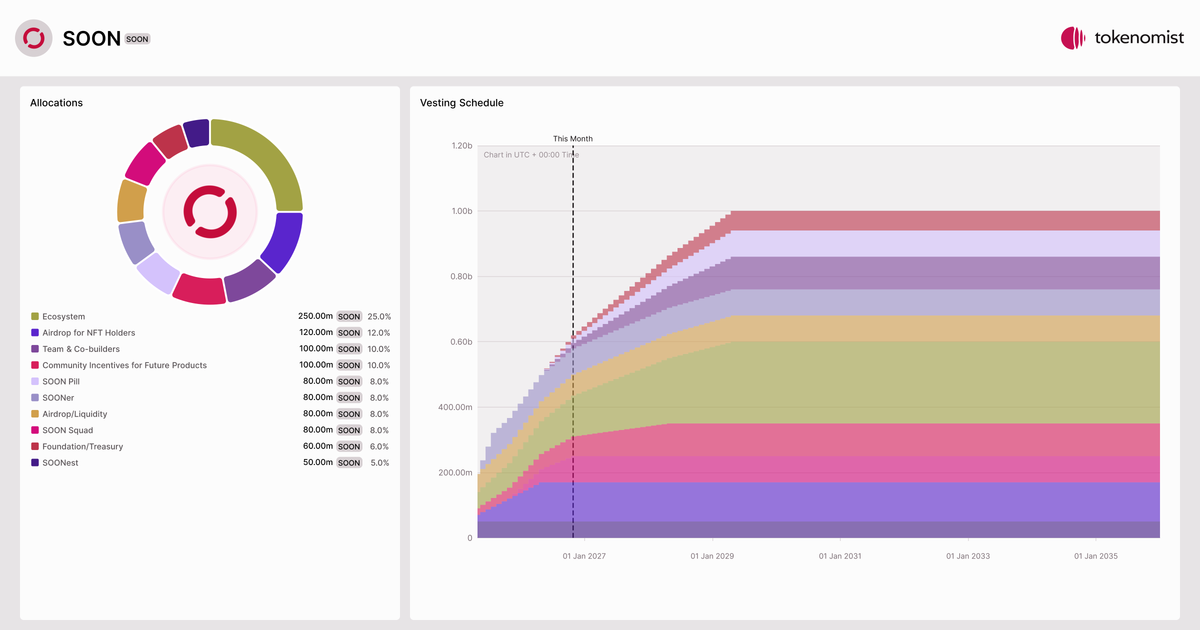Select the SOONest legend color swatch
The width and height of the screenshot is (1200, 630).
[x=35, y=463]
